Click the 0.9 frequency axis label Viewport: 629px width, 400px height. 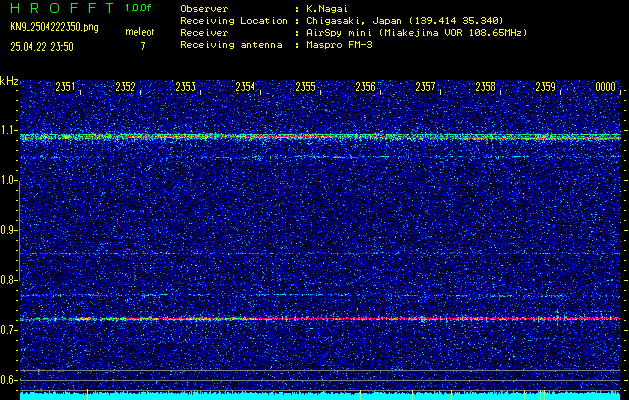(x=8, y=231)
